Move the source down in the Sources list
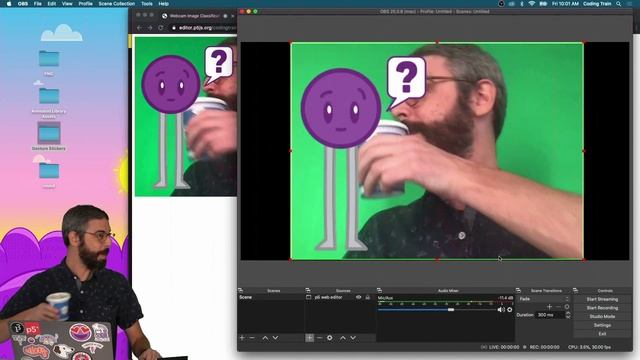This screenshot has height=360, width=640. 353,338
